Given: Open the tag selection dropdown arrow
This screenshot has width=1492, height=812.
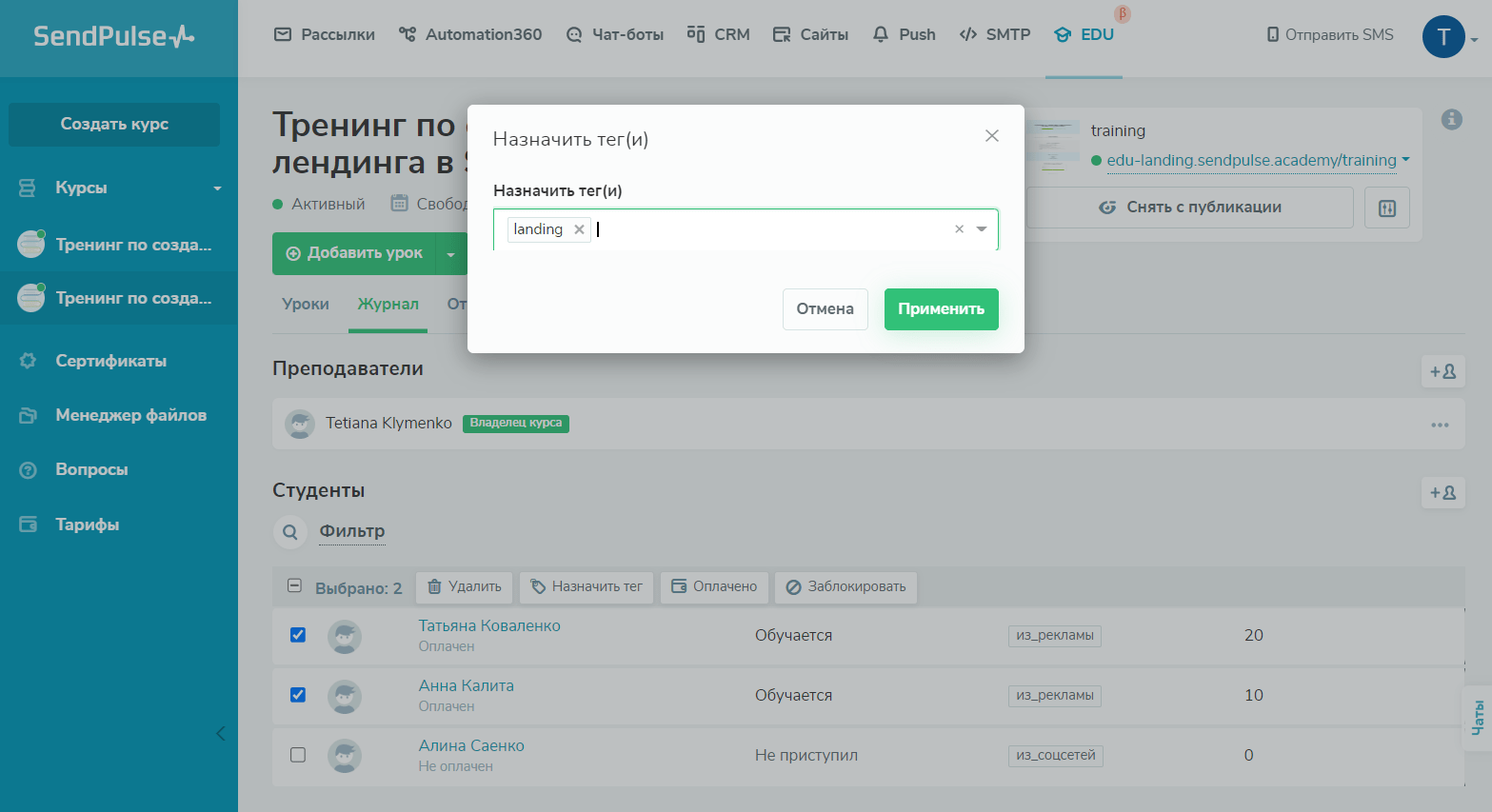Looking at the screenshot, I should [x=982, y=229].
